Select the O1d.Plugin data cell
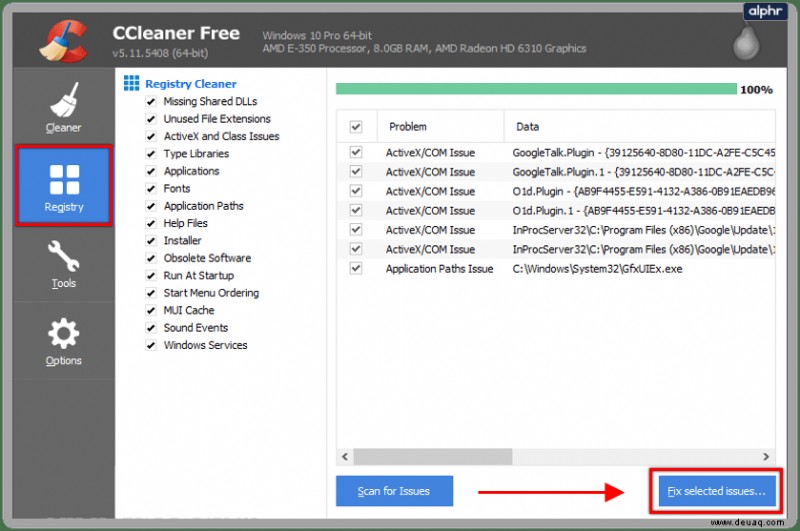The width and height of the screenshot is (800, 531). point(643,191)
